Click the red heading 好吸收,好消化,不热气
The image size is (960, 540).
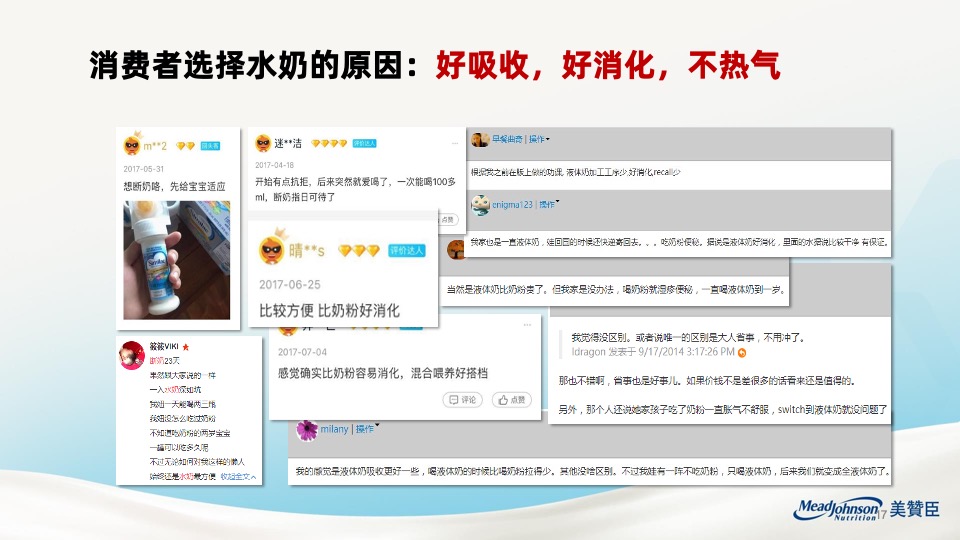click(608, 65)
